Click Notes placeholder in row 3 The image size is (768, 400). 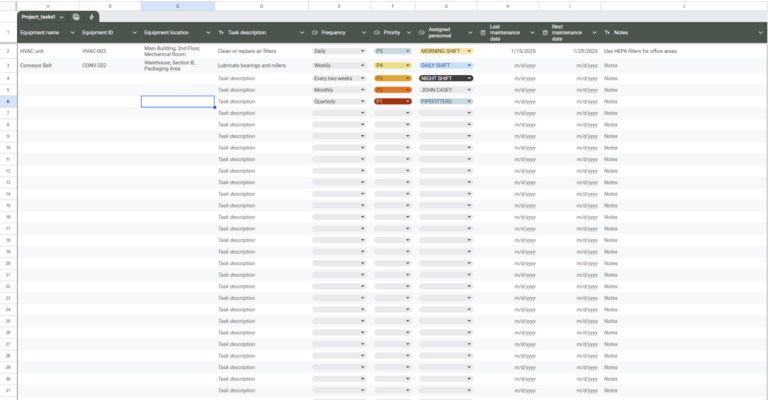pos(611,65)
